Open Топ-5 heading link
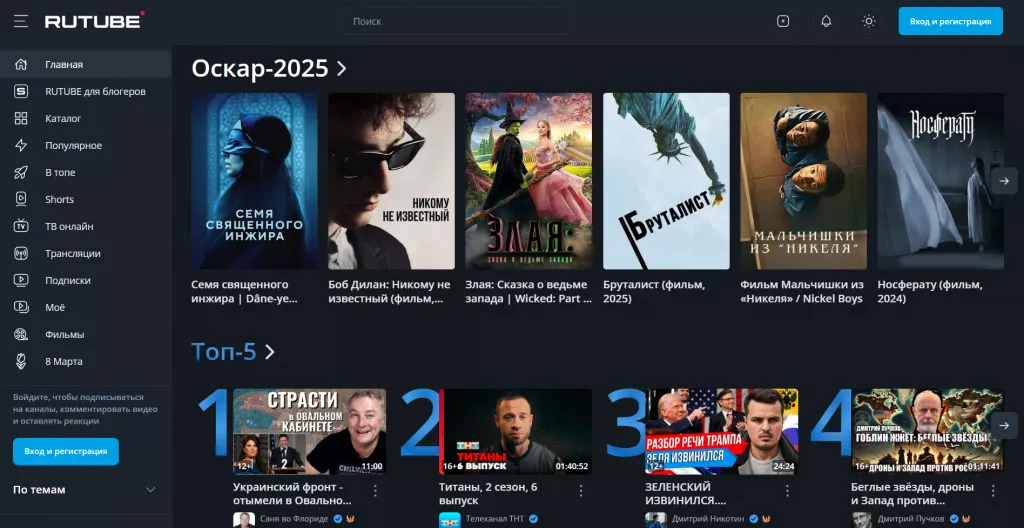The width and height of the screenshot is (1024, 528). pos(224,352)
